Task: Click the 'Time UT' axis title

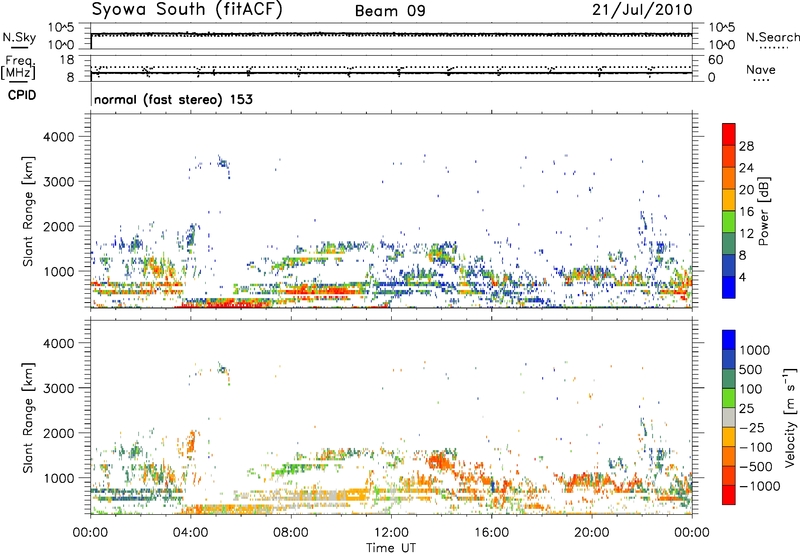Action: point(391,548)
